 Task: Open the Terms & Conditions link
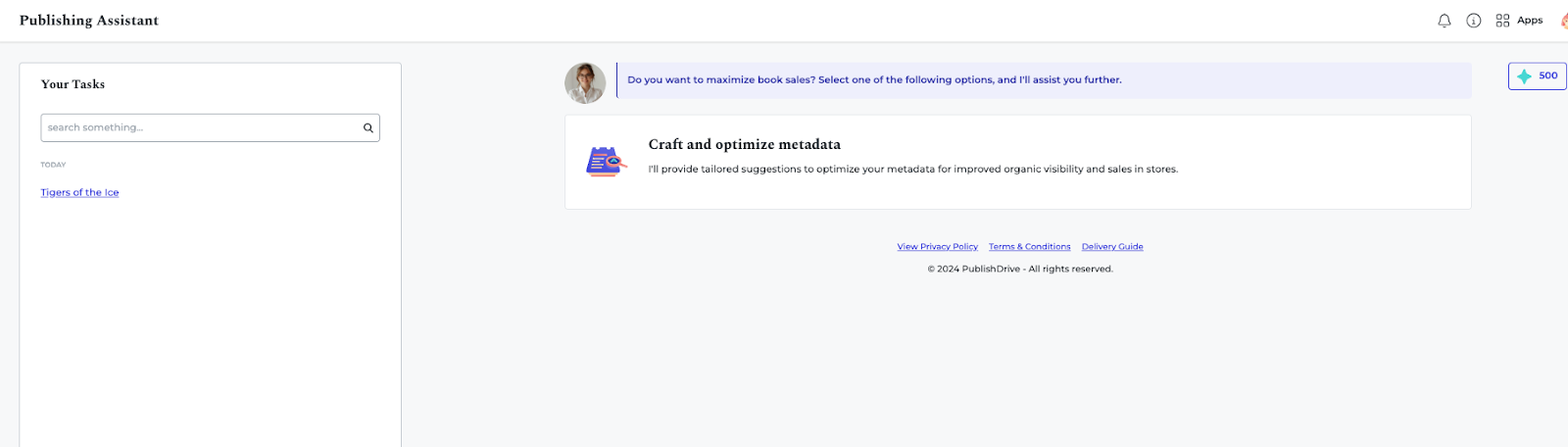[x=1029, y=247]
